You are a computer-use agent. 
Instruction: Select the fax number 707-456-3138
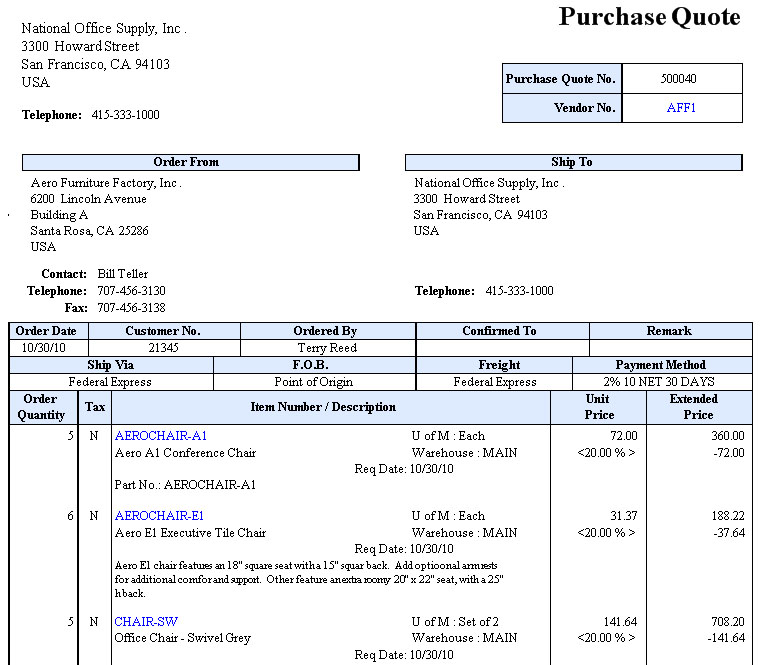point(131,308)
